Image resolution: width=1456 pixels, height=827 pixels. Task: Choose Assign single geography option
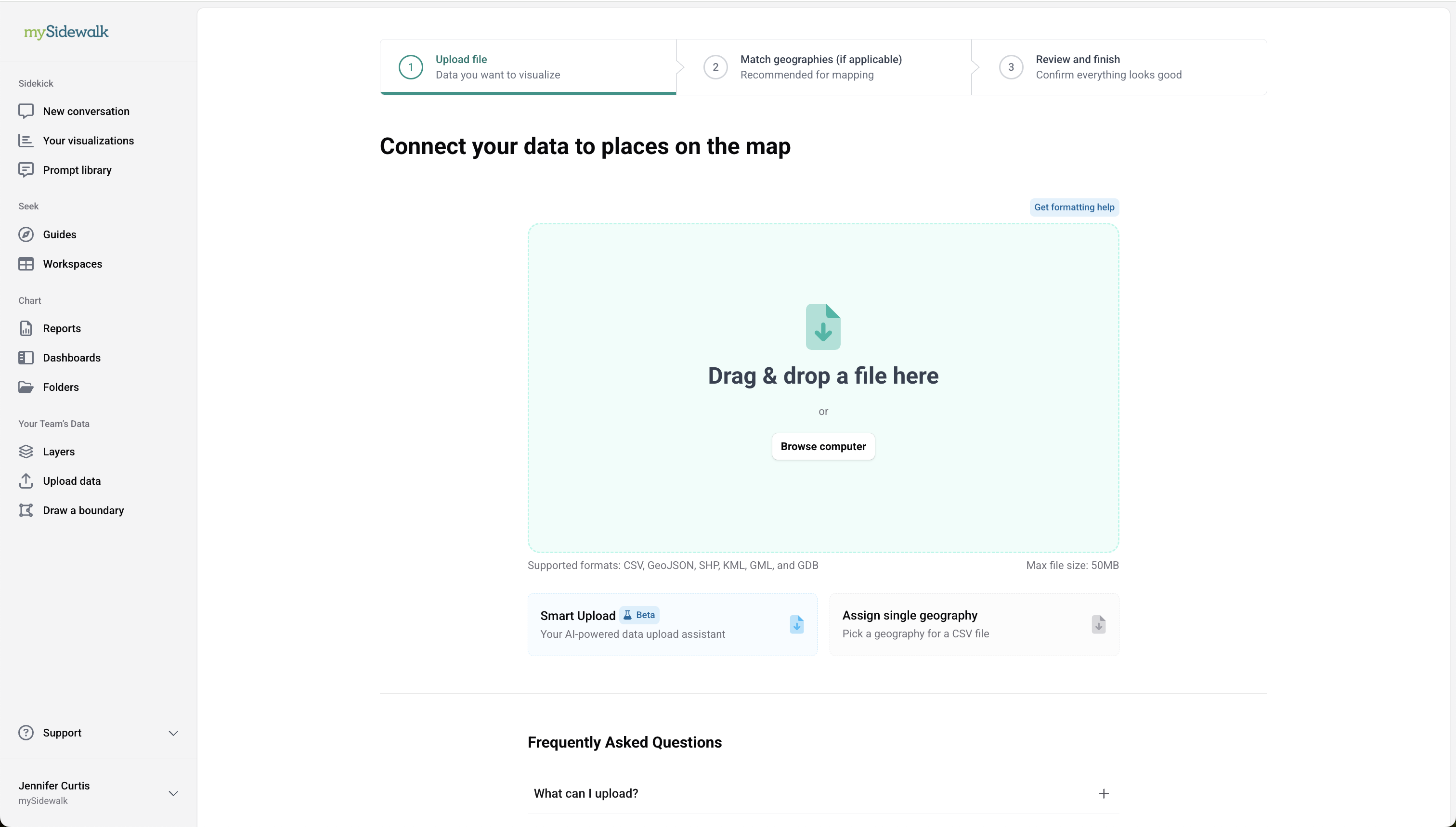(x=974, y=625)
